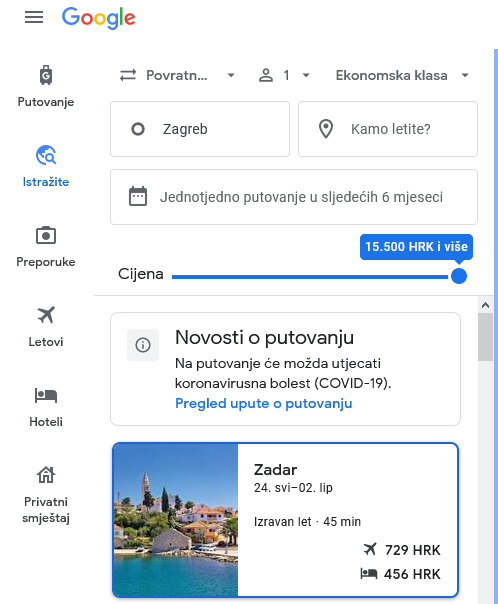Click the 'Kamo letite?' destination field
The width and height of the screenshot is (498, 604).
pyautogui.click(x=388, y=129)
